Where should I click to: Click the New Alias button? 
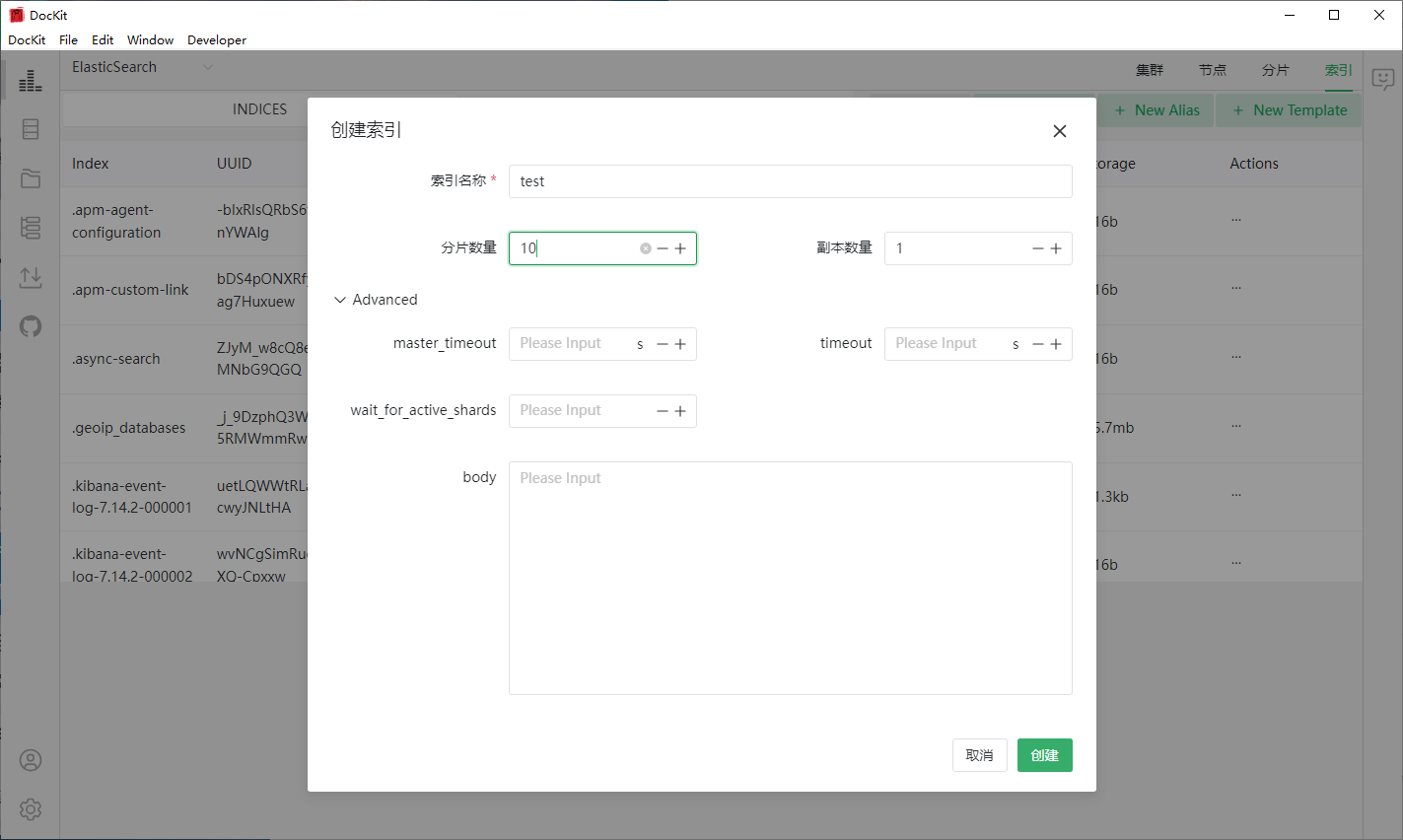(x=1157, y=110)
